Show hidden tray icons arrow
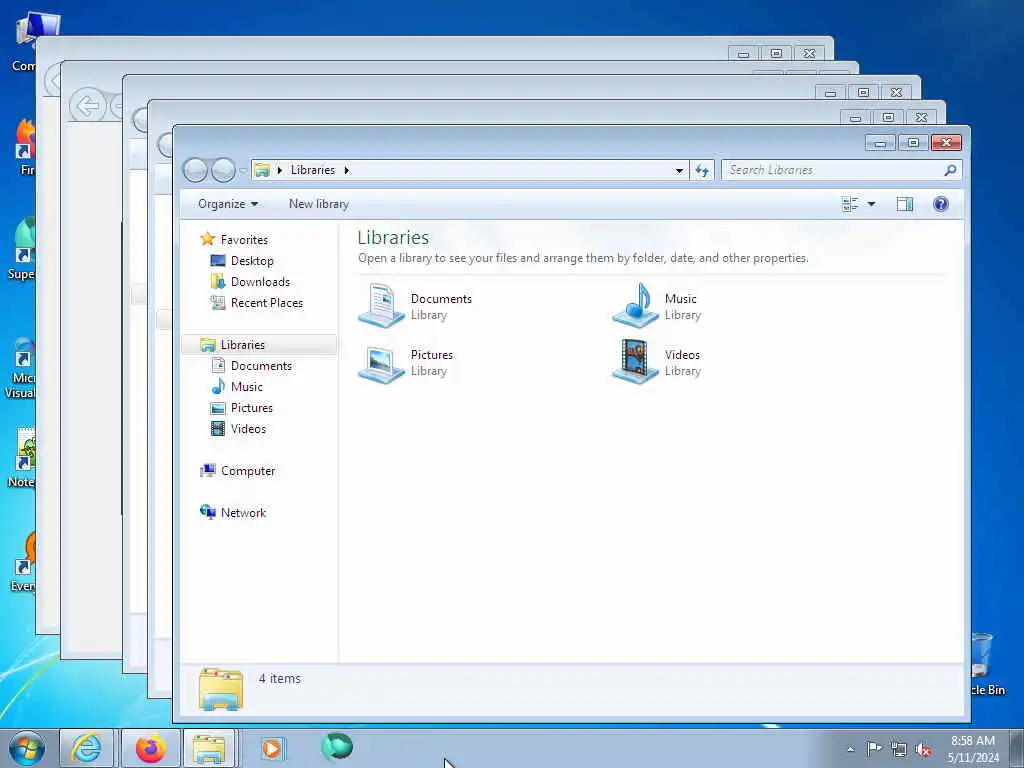The width and height of the screenshot is (1024, 768). pyautogui.click(x=850, y=749)
